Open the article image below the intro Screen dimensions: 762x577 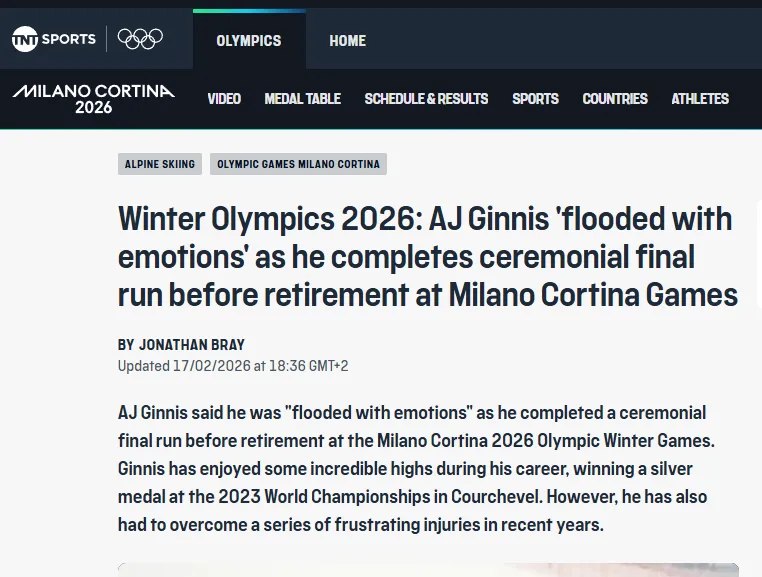tap(428, 570)
